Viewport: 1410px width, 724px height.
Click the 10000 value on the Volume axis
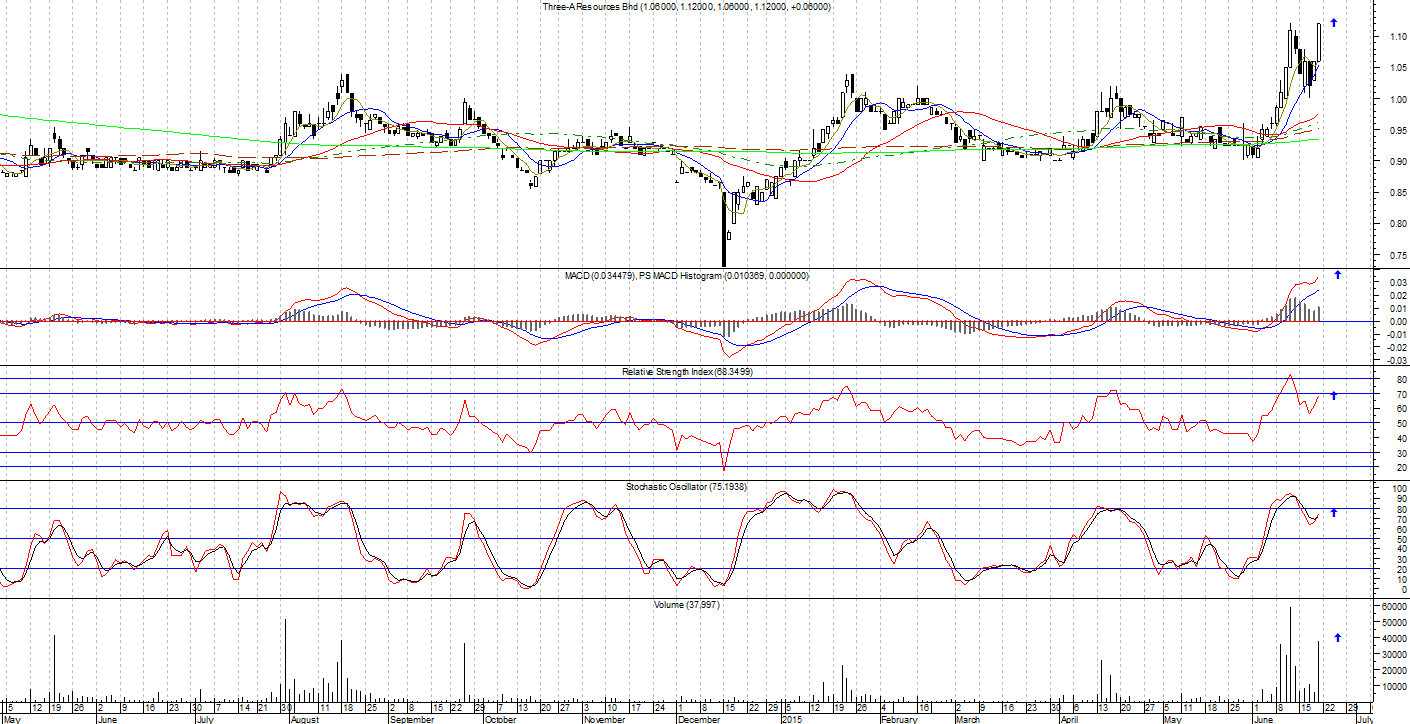point(1394,687)
